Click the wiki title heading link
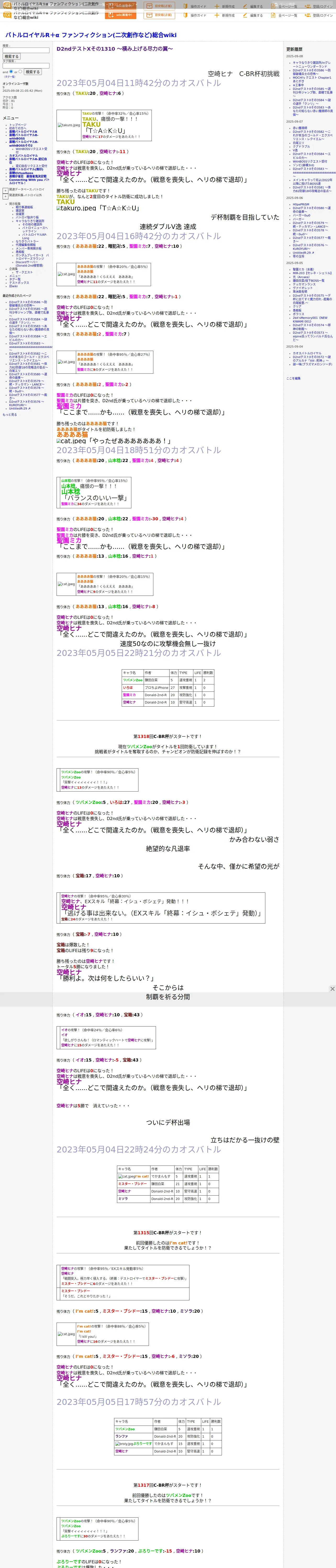The height and width of the screenshot is (1568, 336). tap(91, 35)
